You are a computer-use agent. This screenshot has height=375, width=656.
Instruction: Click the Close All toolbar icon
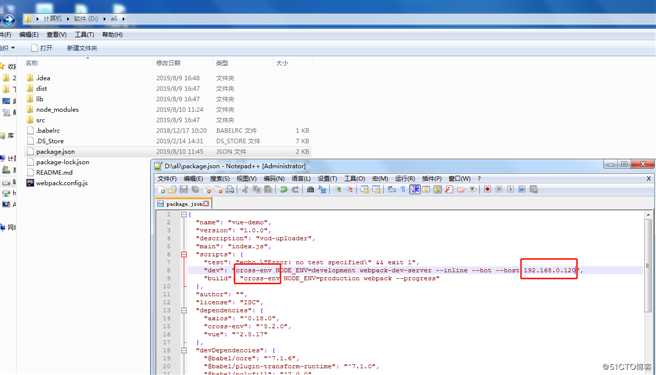click(219, 190)
